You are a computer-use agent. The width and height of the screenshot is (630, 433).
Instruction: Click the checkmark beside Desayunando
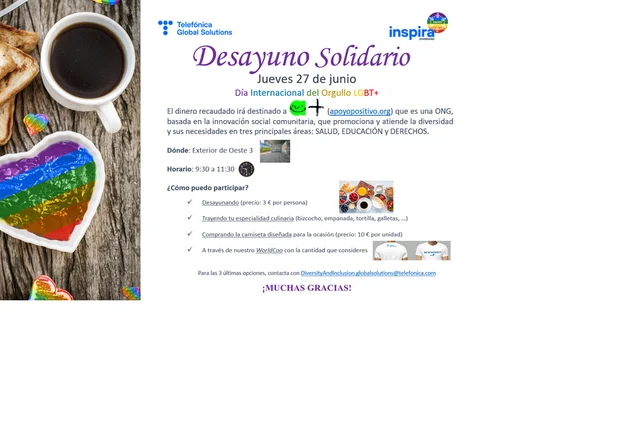pos(189,202)
